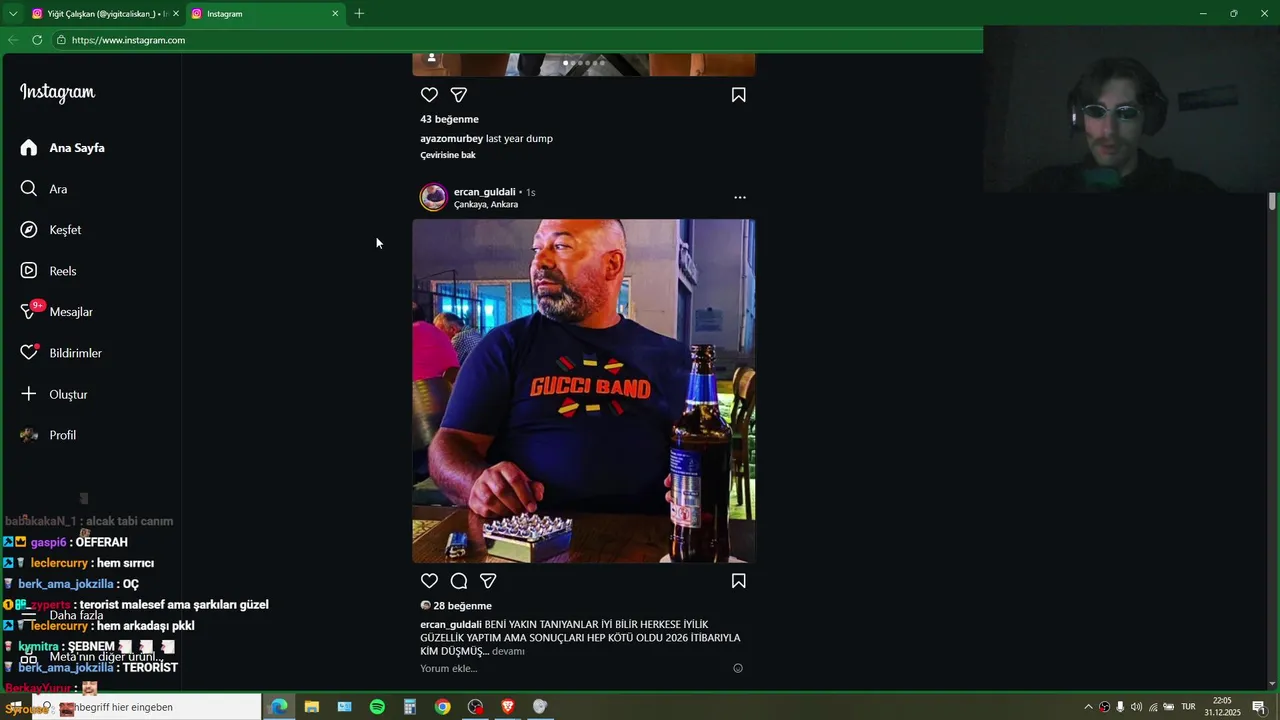Screen dimensions: 1280x720
Task: Like the ercan_guldali post with the heart icon
Action: point(429,581)
